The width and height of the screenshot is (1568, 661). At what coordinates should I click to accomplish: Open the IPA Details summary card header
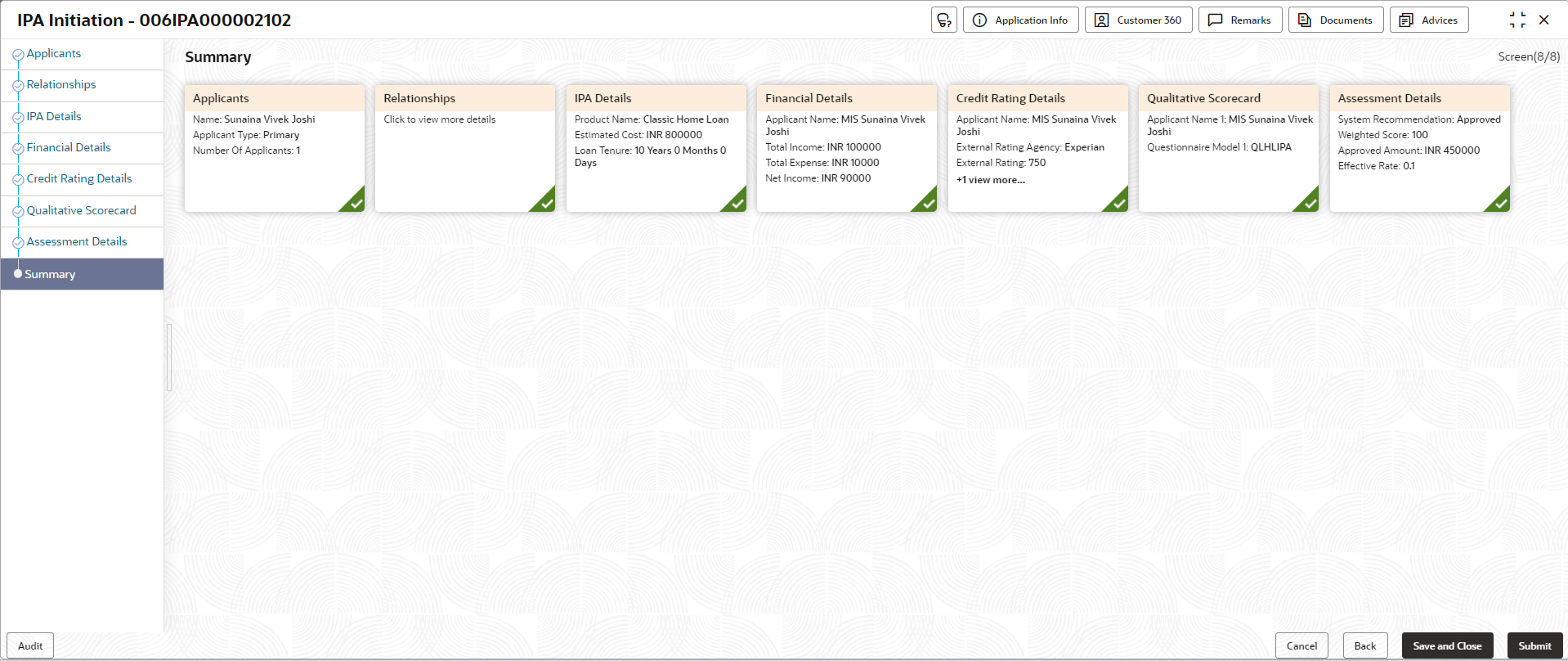[656, 98]
